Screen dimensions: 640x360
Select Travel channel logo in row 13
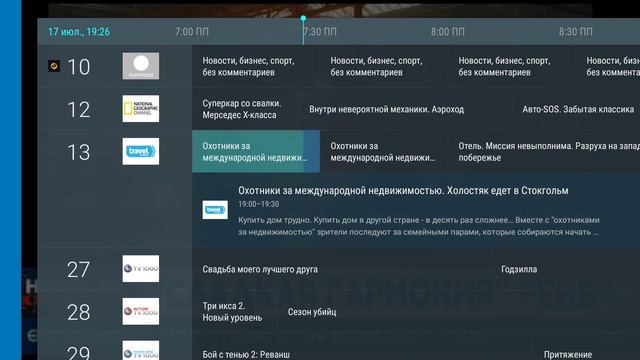coord(141,151)
